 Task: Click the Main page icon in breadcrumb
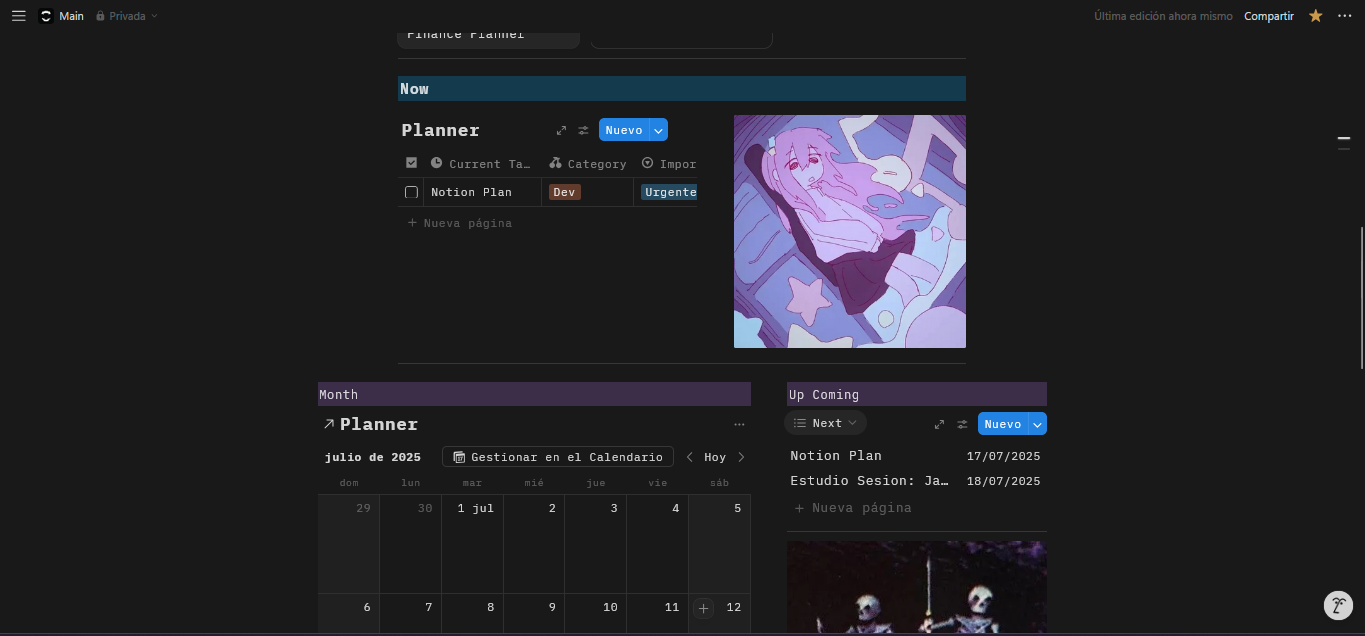[45, 16]
